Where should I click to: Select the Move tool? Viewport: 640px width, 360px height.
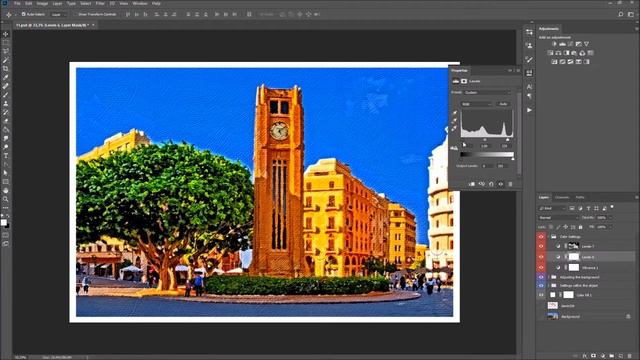point(6,34)
